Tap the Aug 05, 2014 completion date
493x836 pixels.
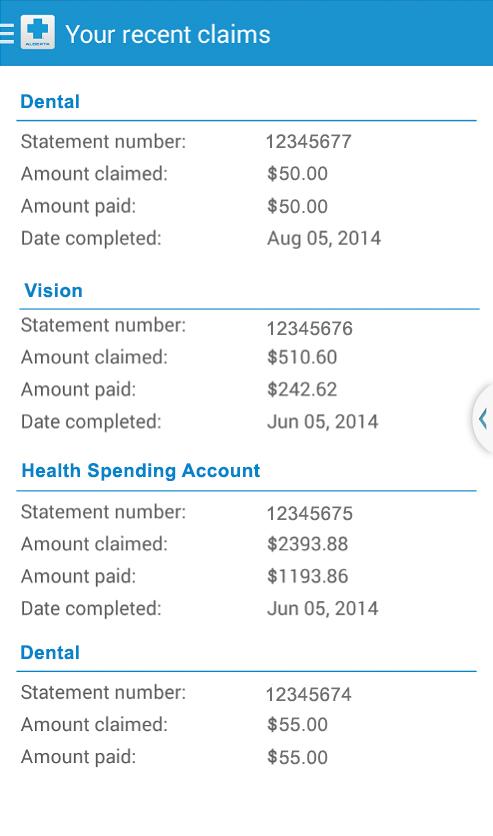point(324,238)
